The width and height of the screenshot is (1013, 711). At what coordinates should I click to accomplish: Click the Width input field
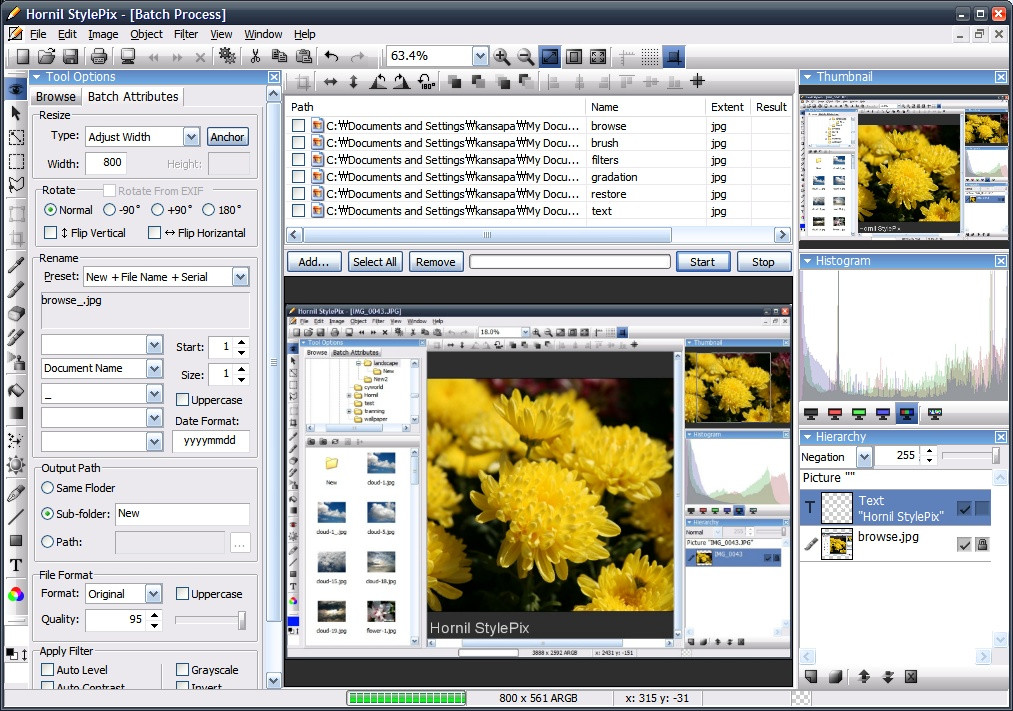tap(106, 163)
